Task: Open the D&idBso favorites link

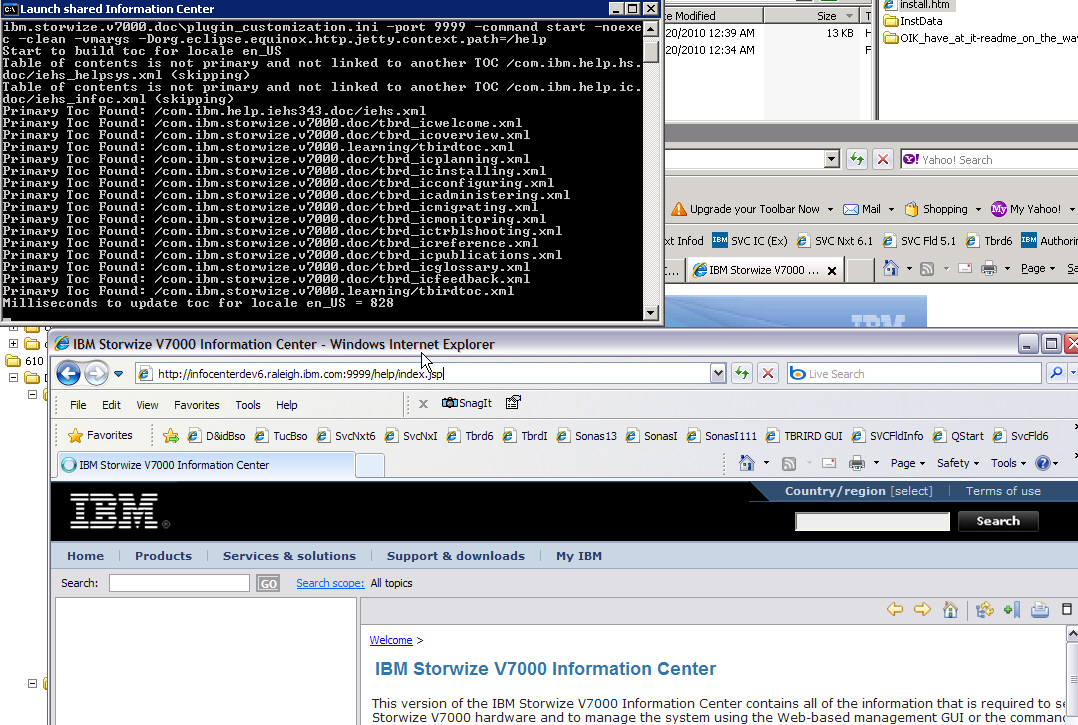Action: (x=217, y=436)
